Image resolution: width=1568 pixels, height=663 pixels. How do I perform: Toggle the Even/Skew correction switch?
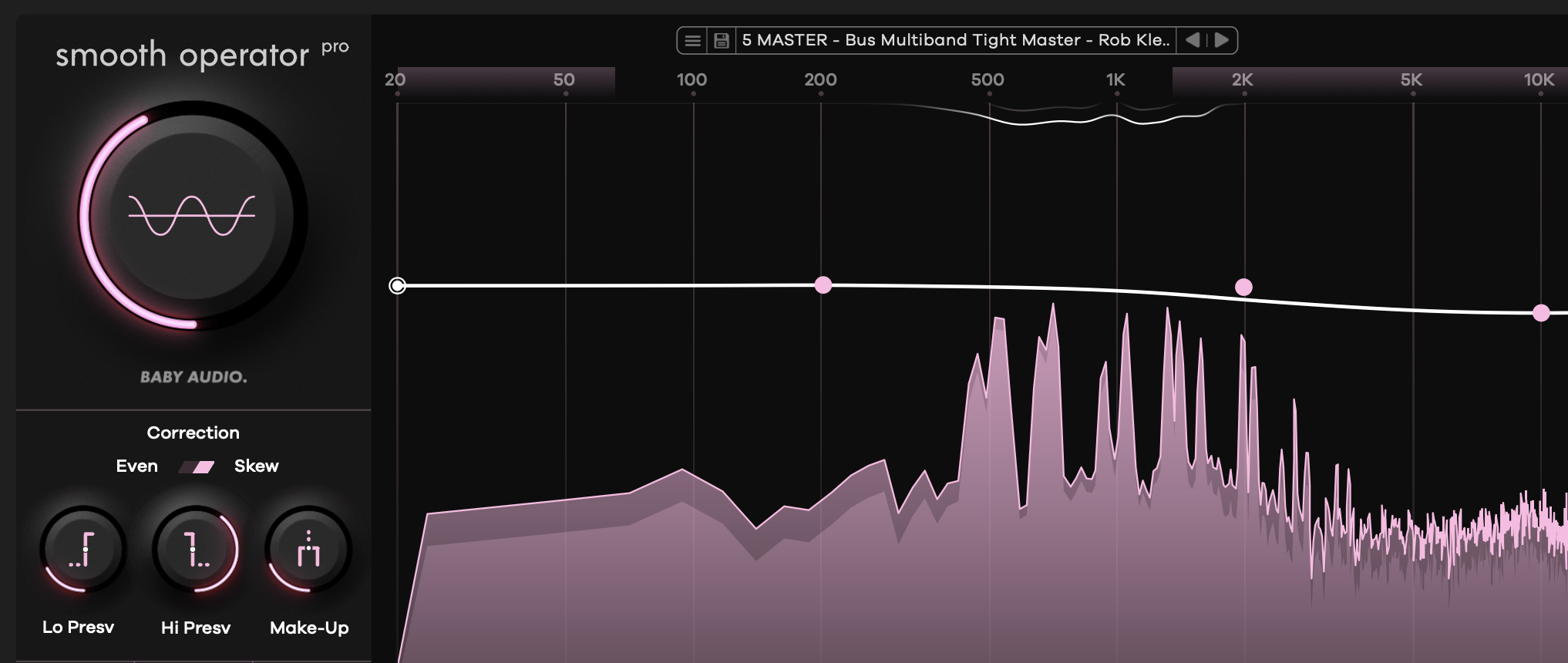point(196,466)
